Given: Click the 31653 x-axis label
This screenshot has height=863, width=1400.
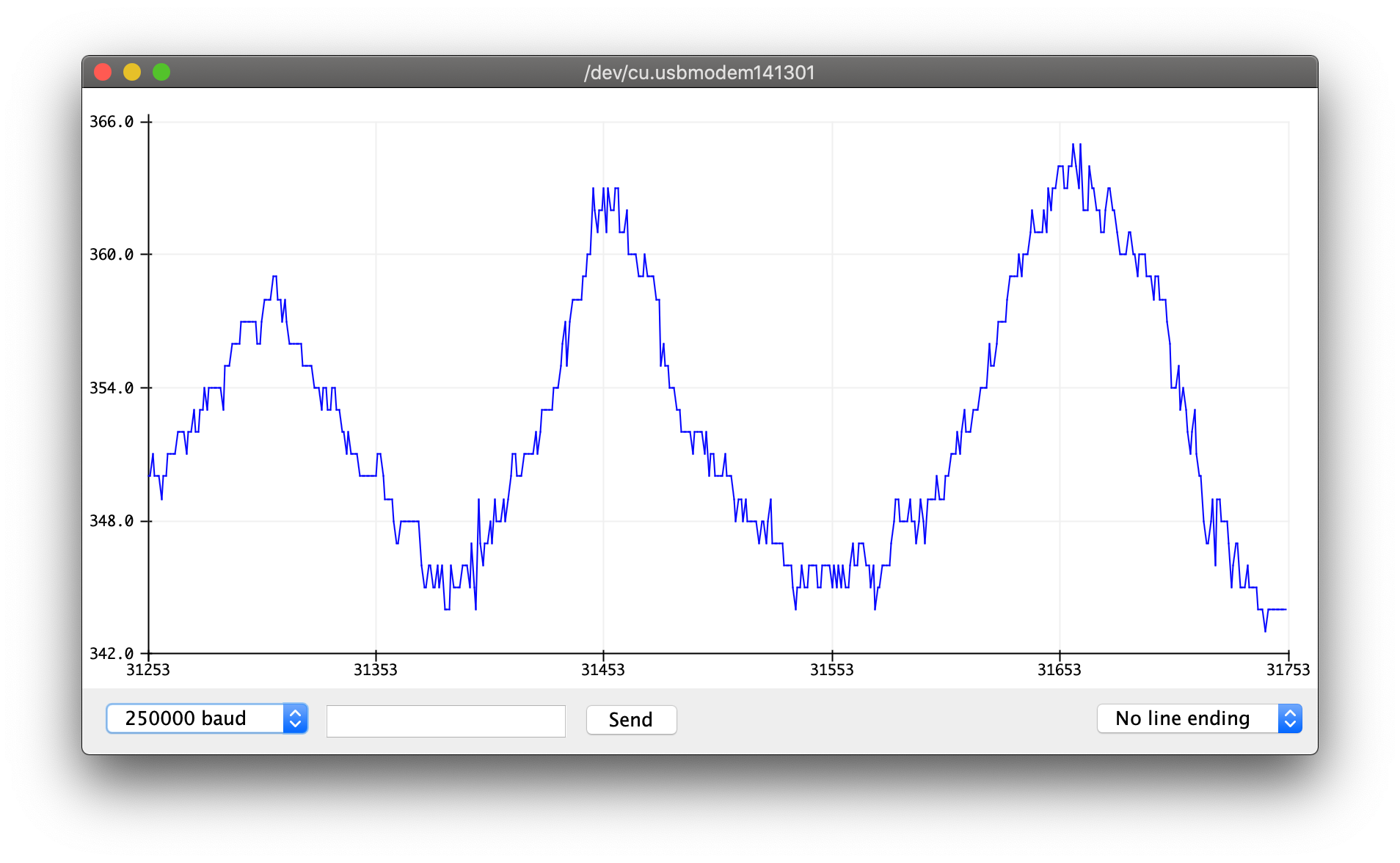Looking at the screenshot, I should point(1060,670).
